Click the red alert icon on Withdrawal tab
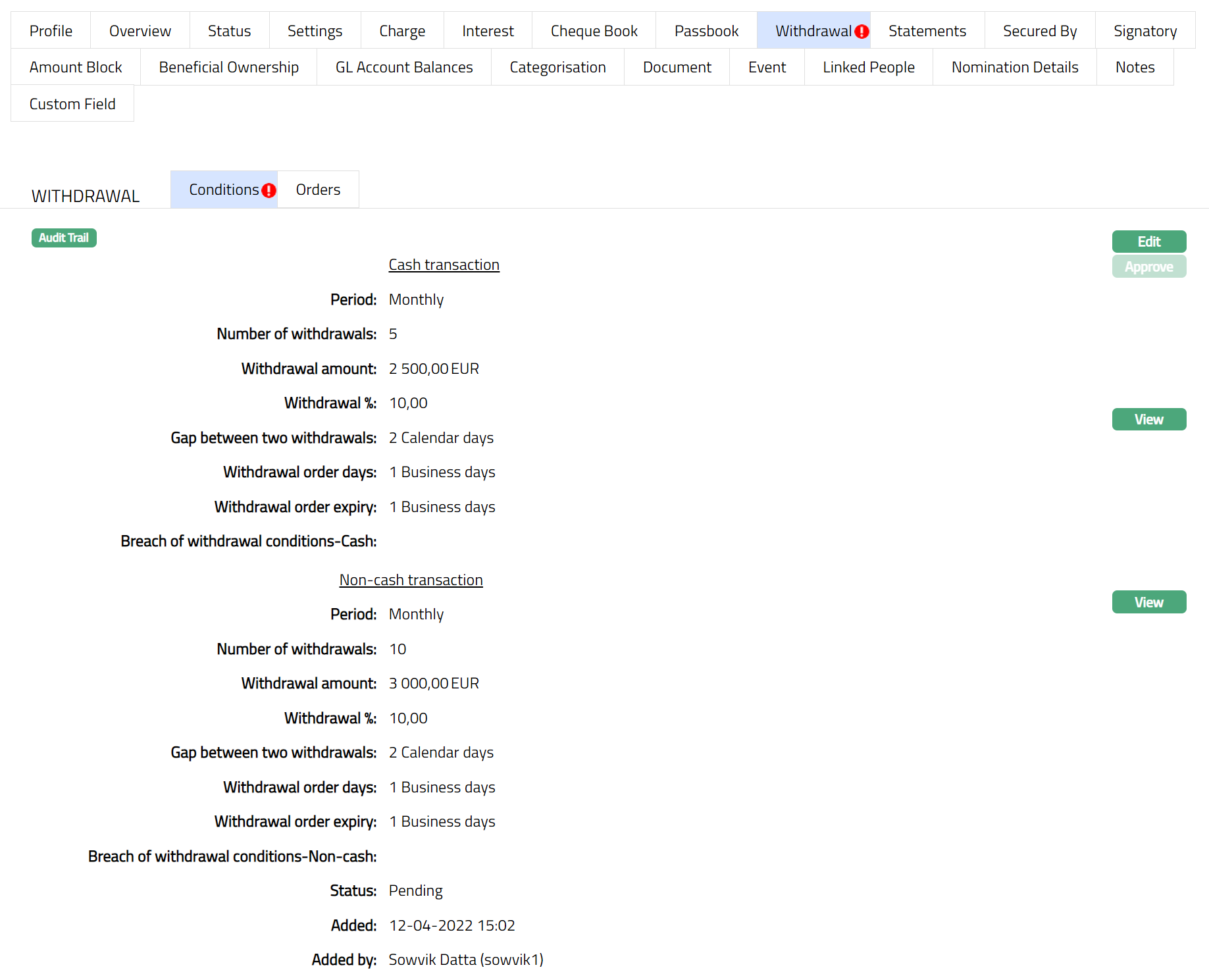 [862, 32]
